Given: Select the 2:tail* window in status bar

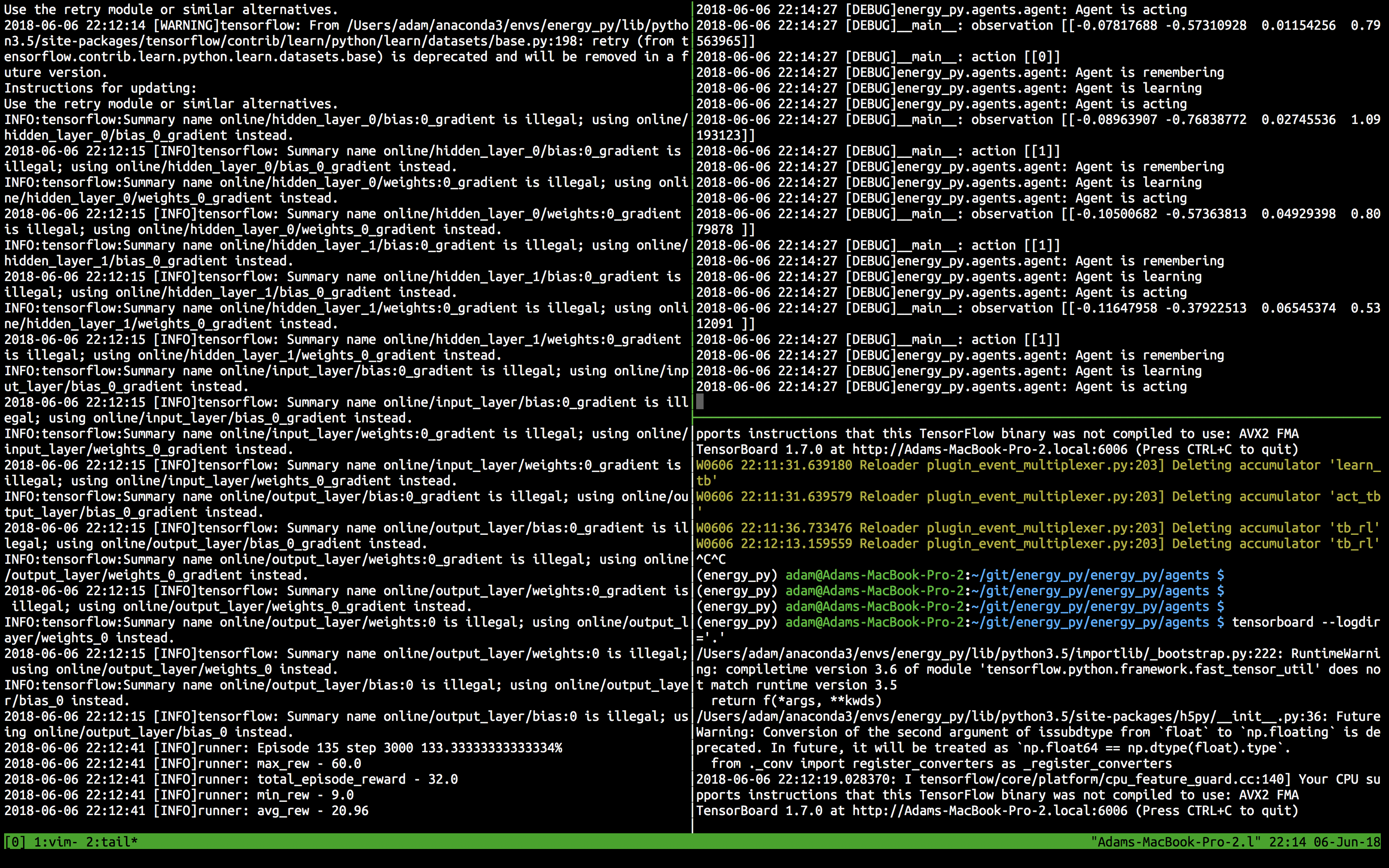Looking at the screenshot, I should point(112,842).
